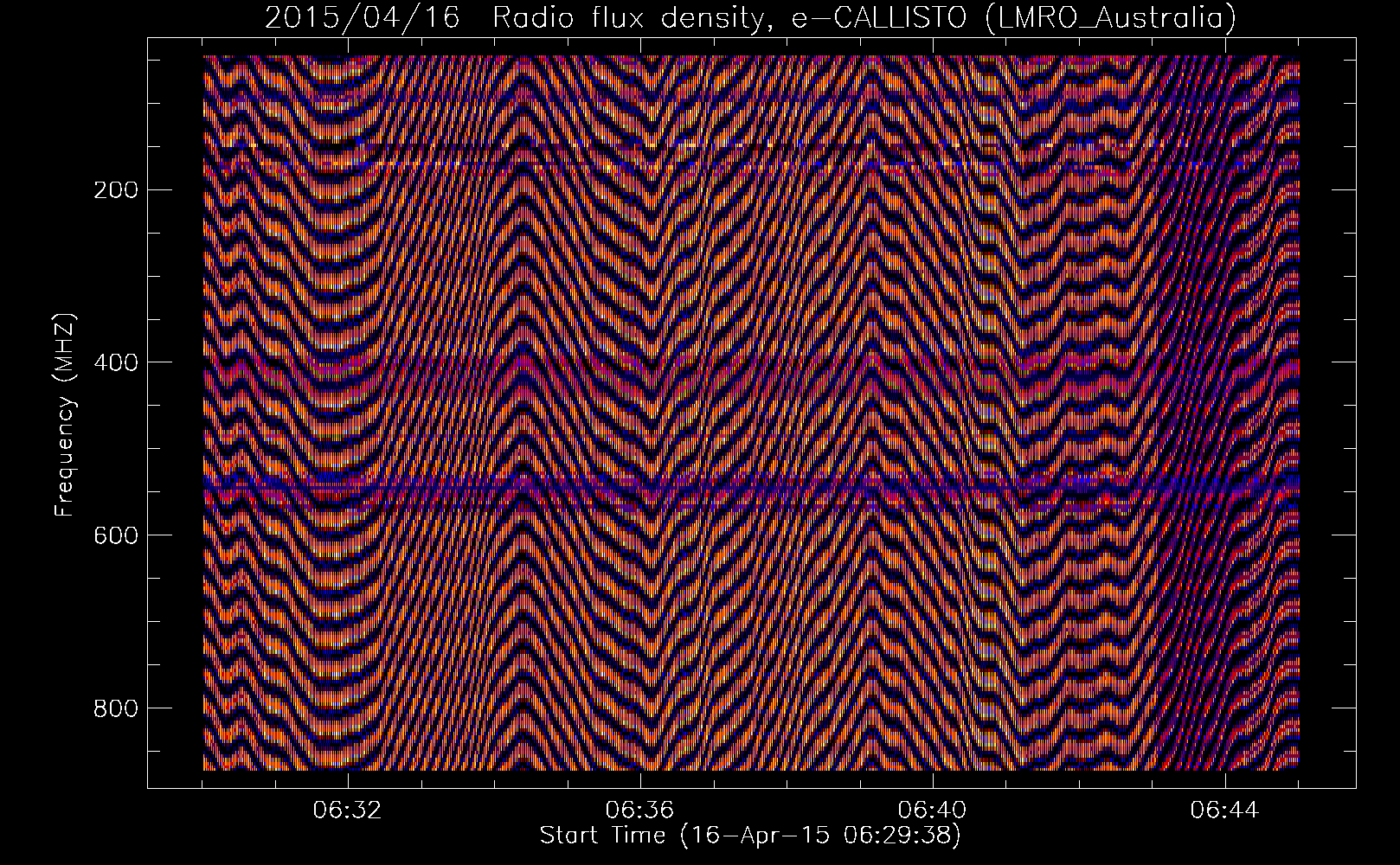
Task: Click inside the radio spectrogram image
Action: pos(751,413)
